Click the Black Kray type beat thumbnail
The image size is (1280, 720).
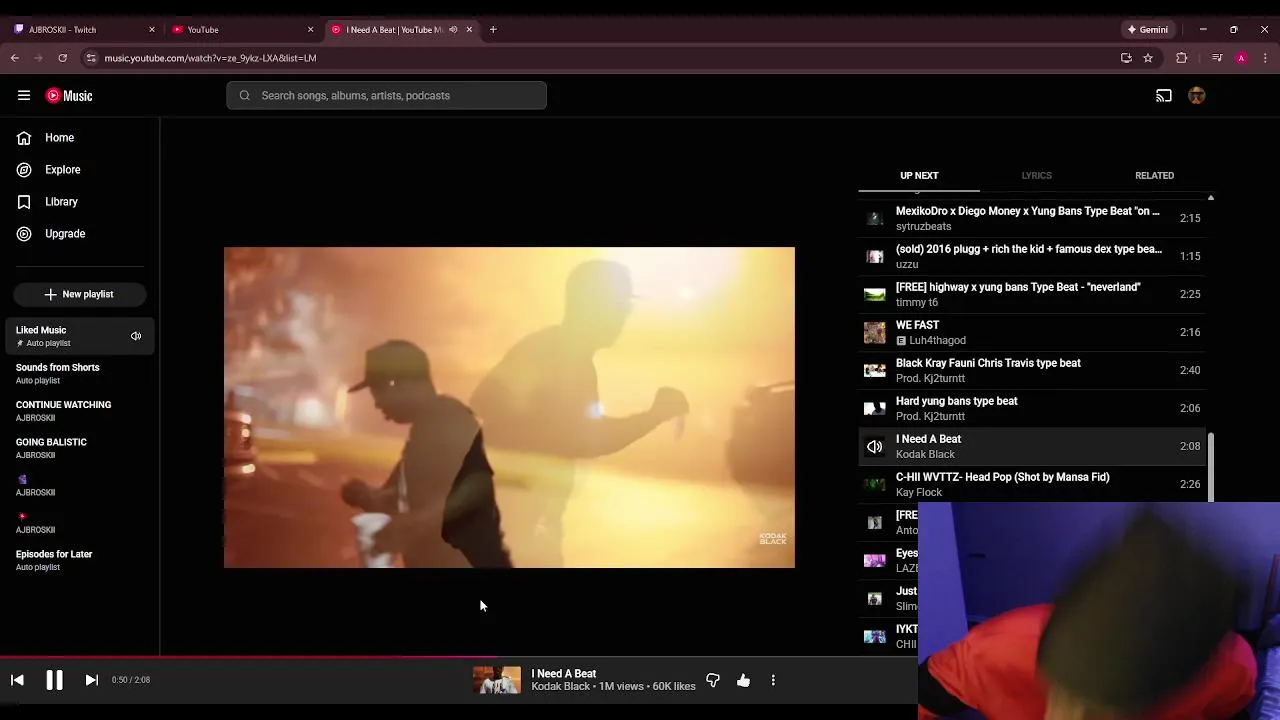(875, 370)
